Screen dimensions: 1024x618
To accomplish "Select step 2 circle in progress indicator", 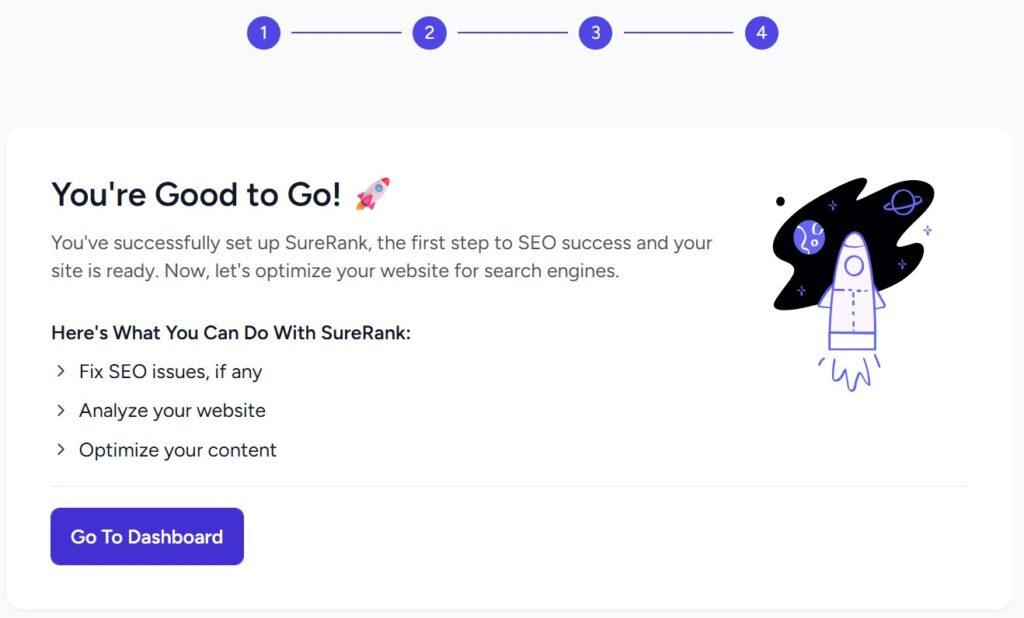I will [429, 32].
